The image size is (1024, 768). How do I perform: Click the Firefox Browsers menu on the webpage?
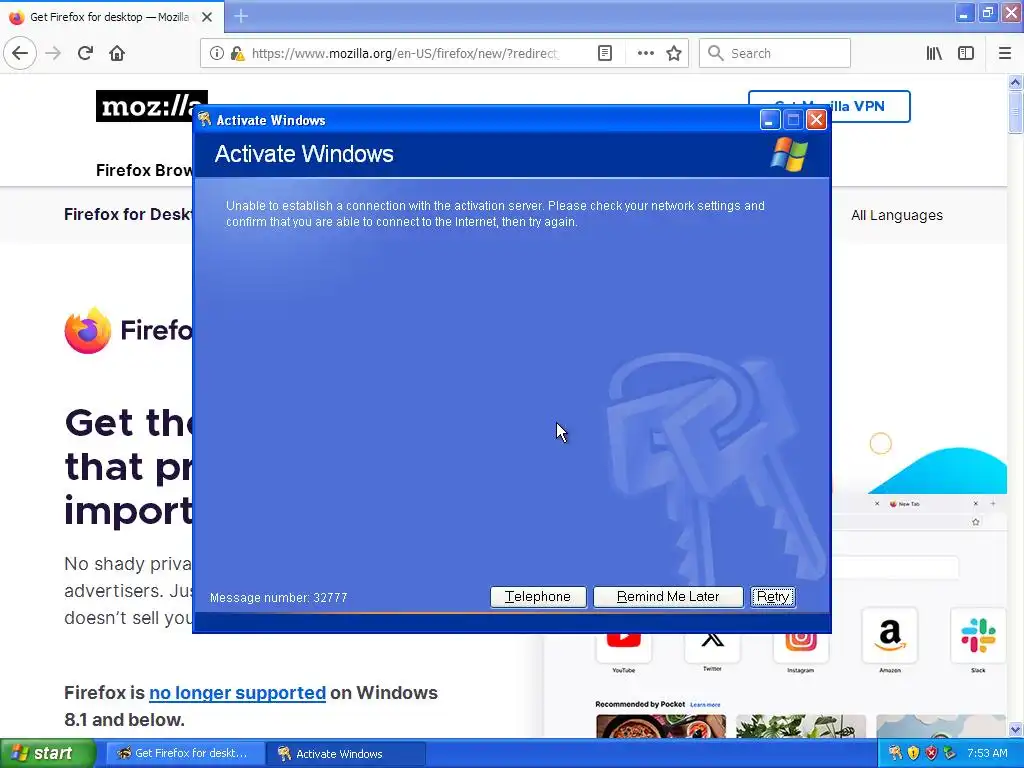click(144, 170)
